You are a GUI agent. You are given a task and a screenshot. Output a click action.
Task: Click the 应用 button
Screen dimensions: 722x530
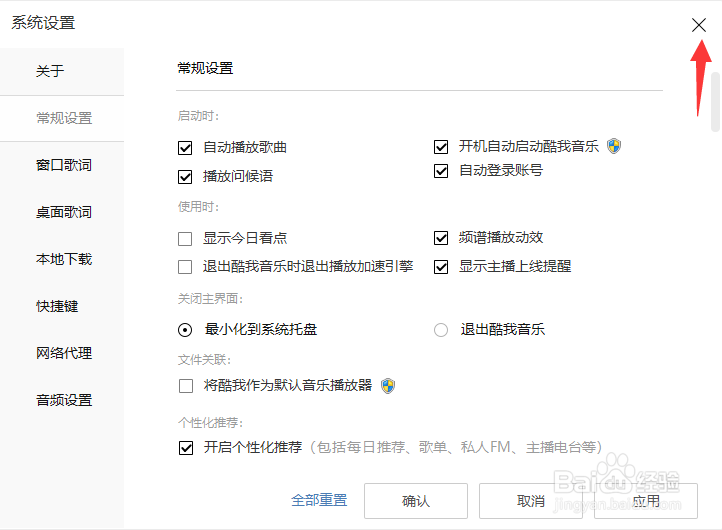click(646, 501)
